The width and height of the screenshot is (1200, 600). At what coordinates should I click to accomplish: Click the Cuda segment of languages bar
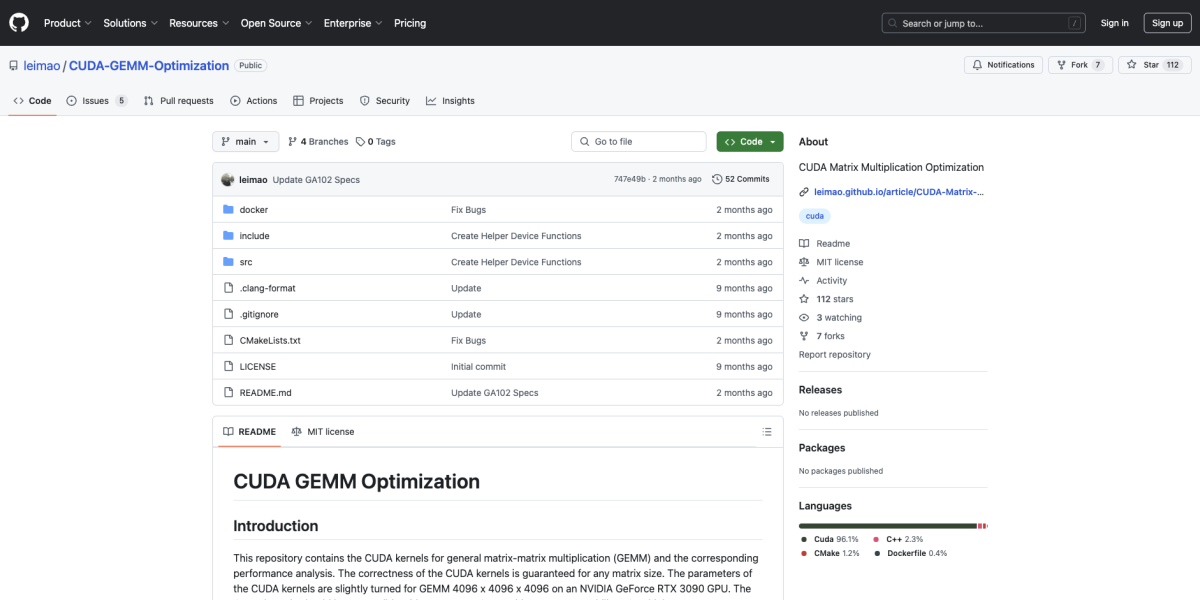point(887,525)
